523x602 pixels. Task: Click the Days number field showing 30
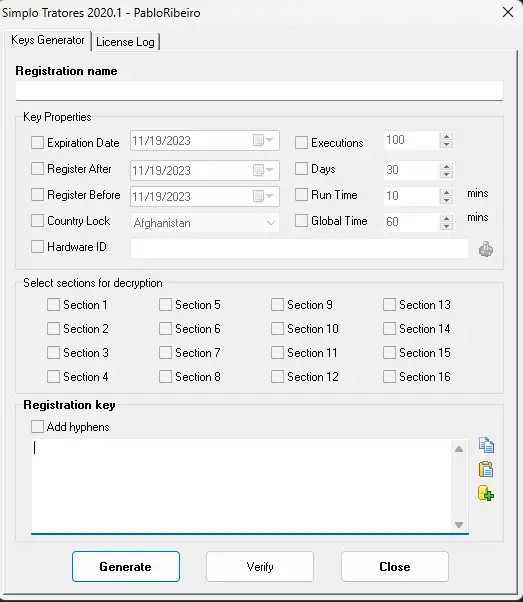point(412,170)
